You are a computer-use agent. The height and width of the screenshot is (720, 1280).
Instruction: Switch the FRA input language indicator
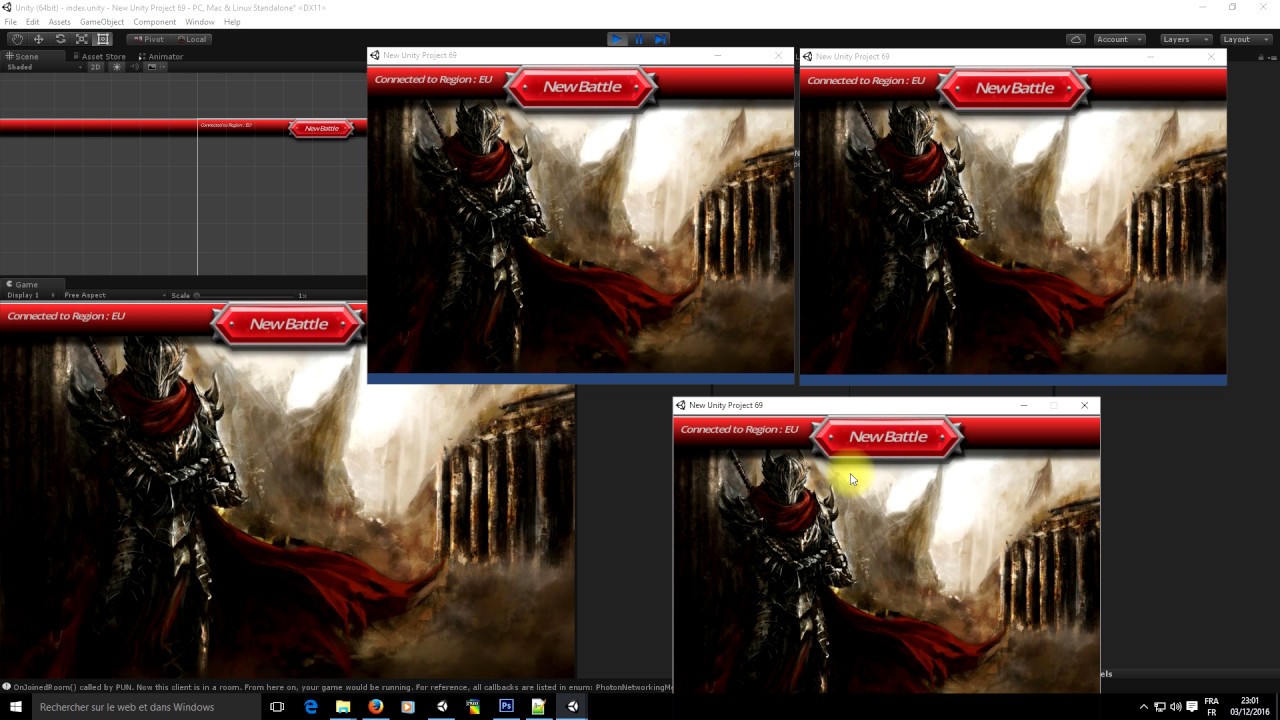point(1212,707)
